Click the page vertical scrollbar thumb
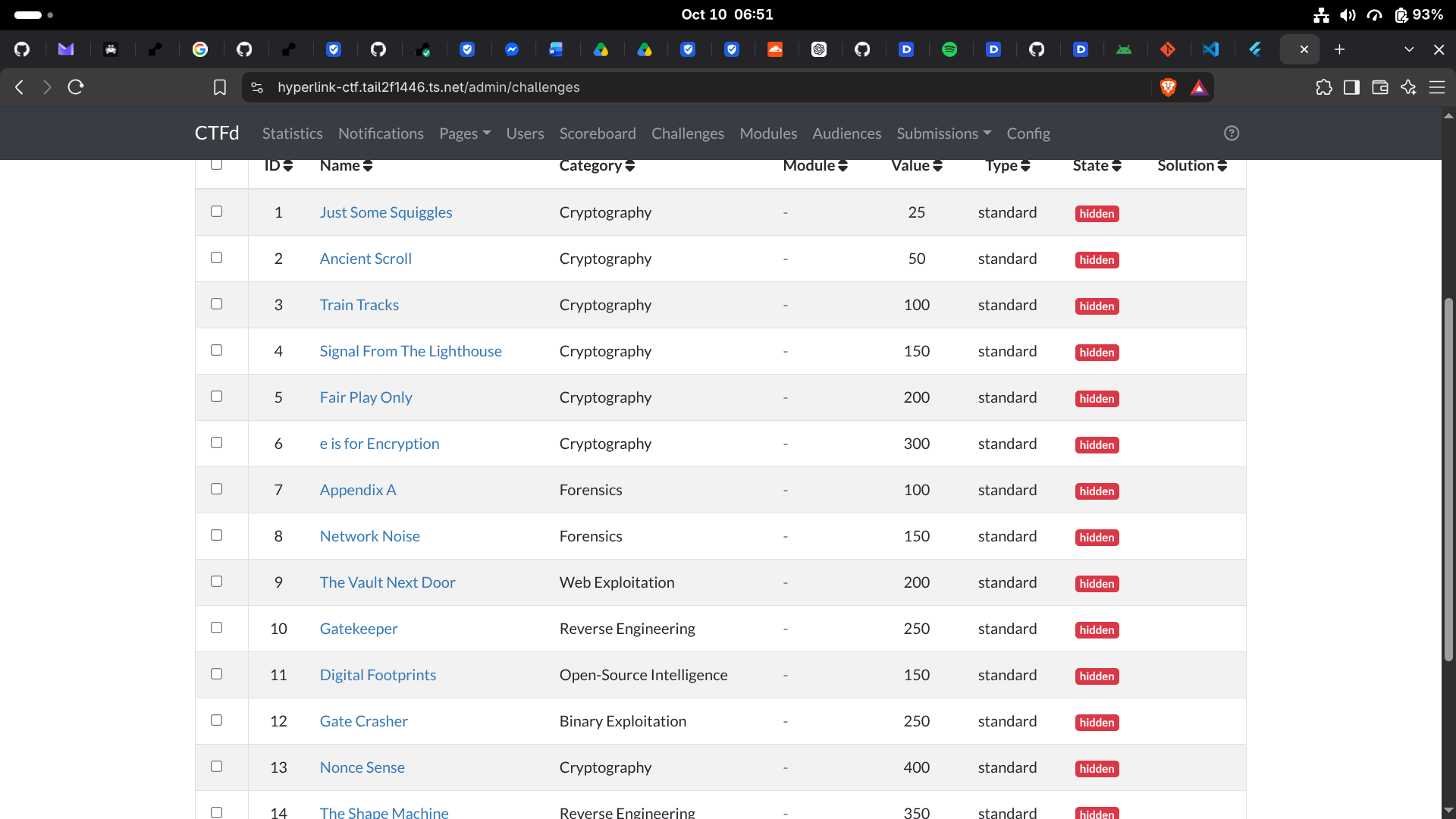The height and width of the screenshot is (819, 1456). point(1448,479)
